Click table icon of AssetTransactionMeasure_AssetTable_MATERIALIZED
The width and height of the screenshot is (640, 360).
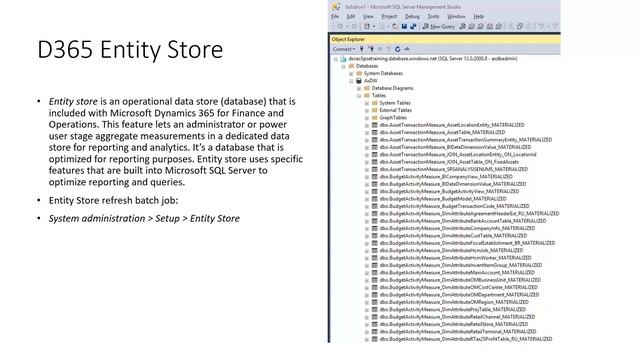tap(375, 132)
